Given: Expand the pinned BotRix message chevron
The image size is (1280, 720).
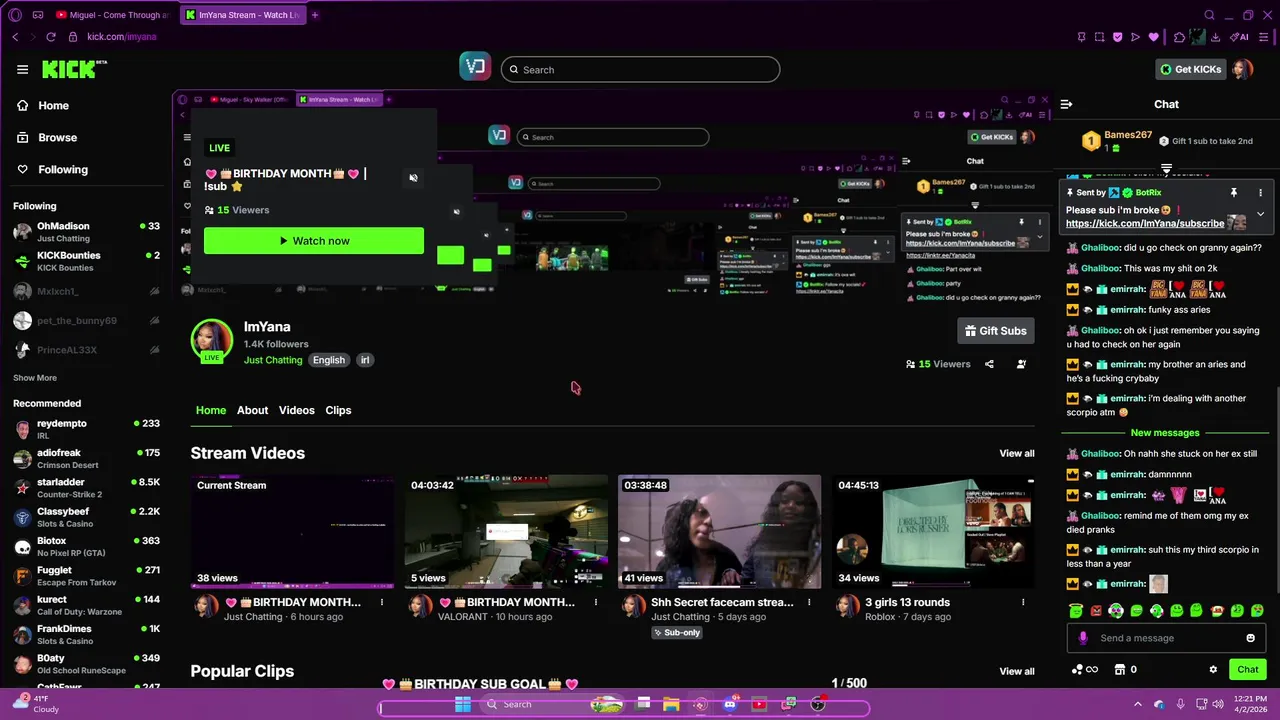Looking at the screenshot, I should [x=1260, y=214].
